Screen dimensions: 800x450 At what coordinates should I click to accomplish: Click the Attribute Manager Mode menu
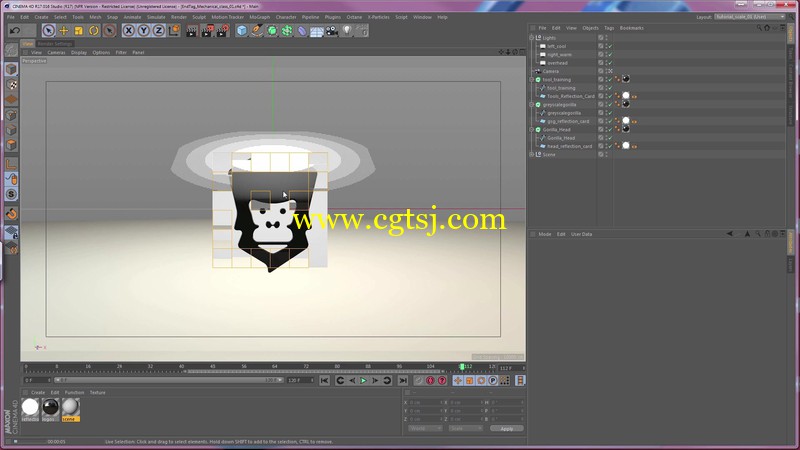point(544,234)
